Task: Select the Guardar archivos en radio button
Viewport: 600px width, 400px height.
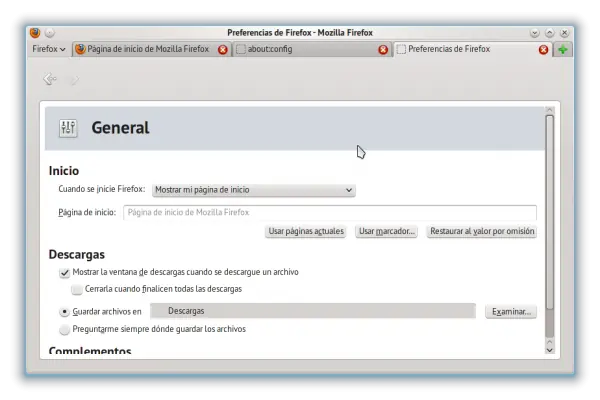Action: 64,311
